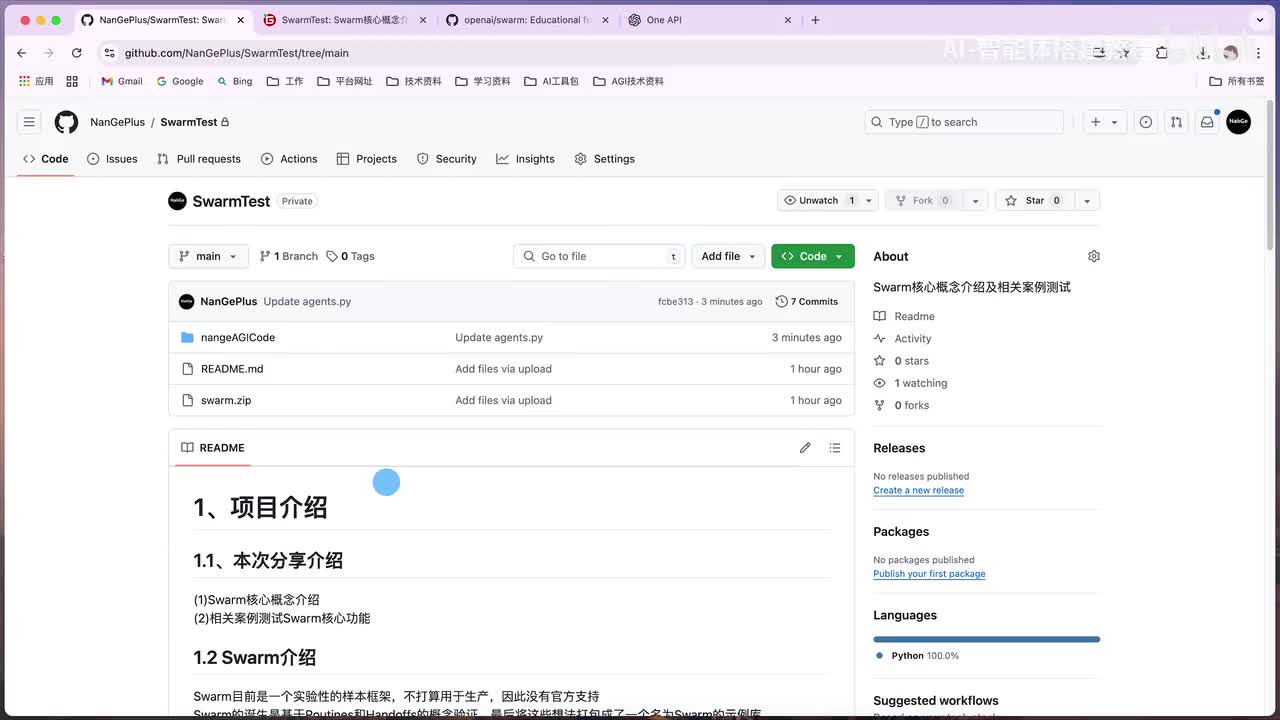1280x720 pixels.
Task: Click the browser back arrow
Action: point(22,53)
